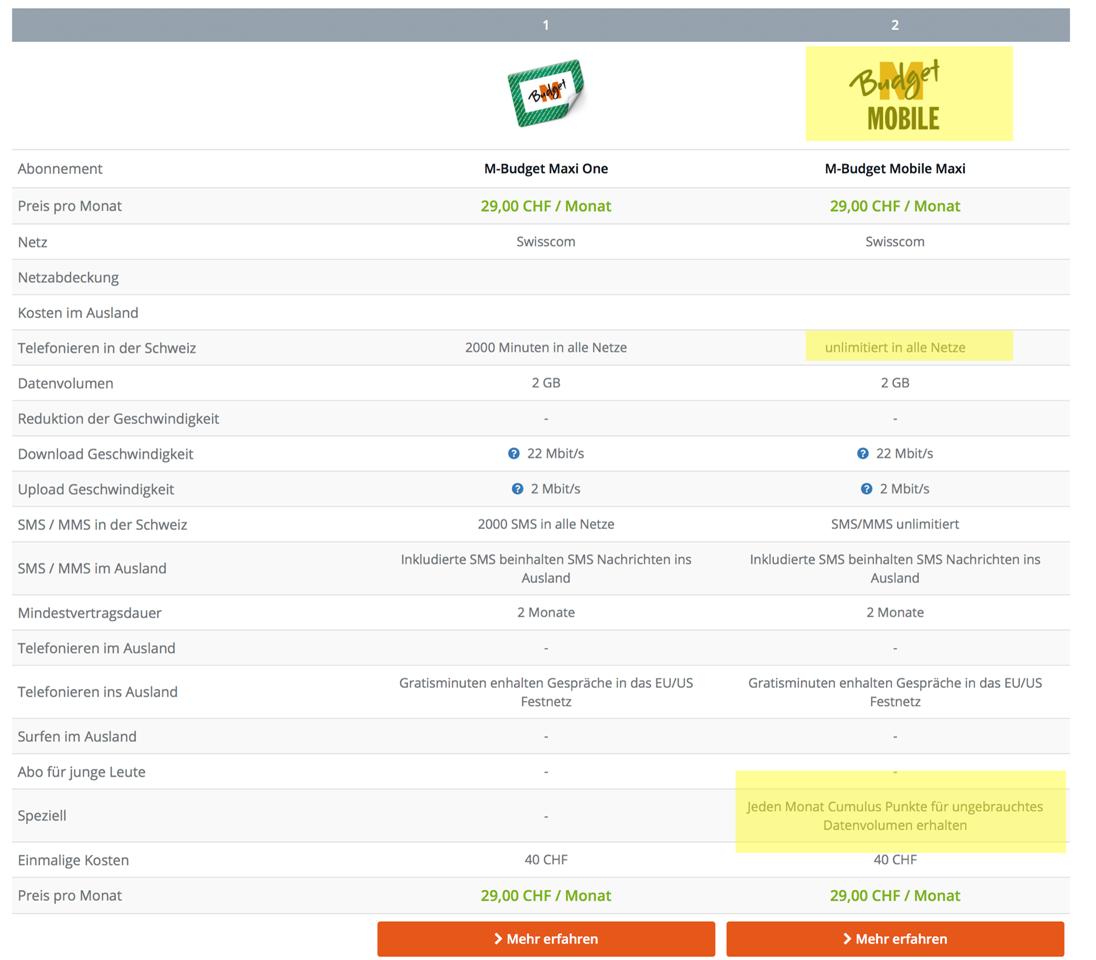The height and width of the screenshot is (960, 1096).
Task: Click 'unlimitiert in alle Netze' cell
Action: click(x=895, y=348)
